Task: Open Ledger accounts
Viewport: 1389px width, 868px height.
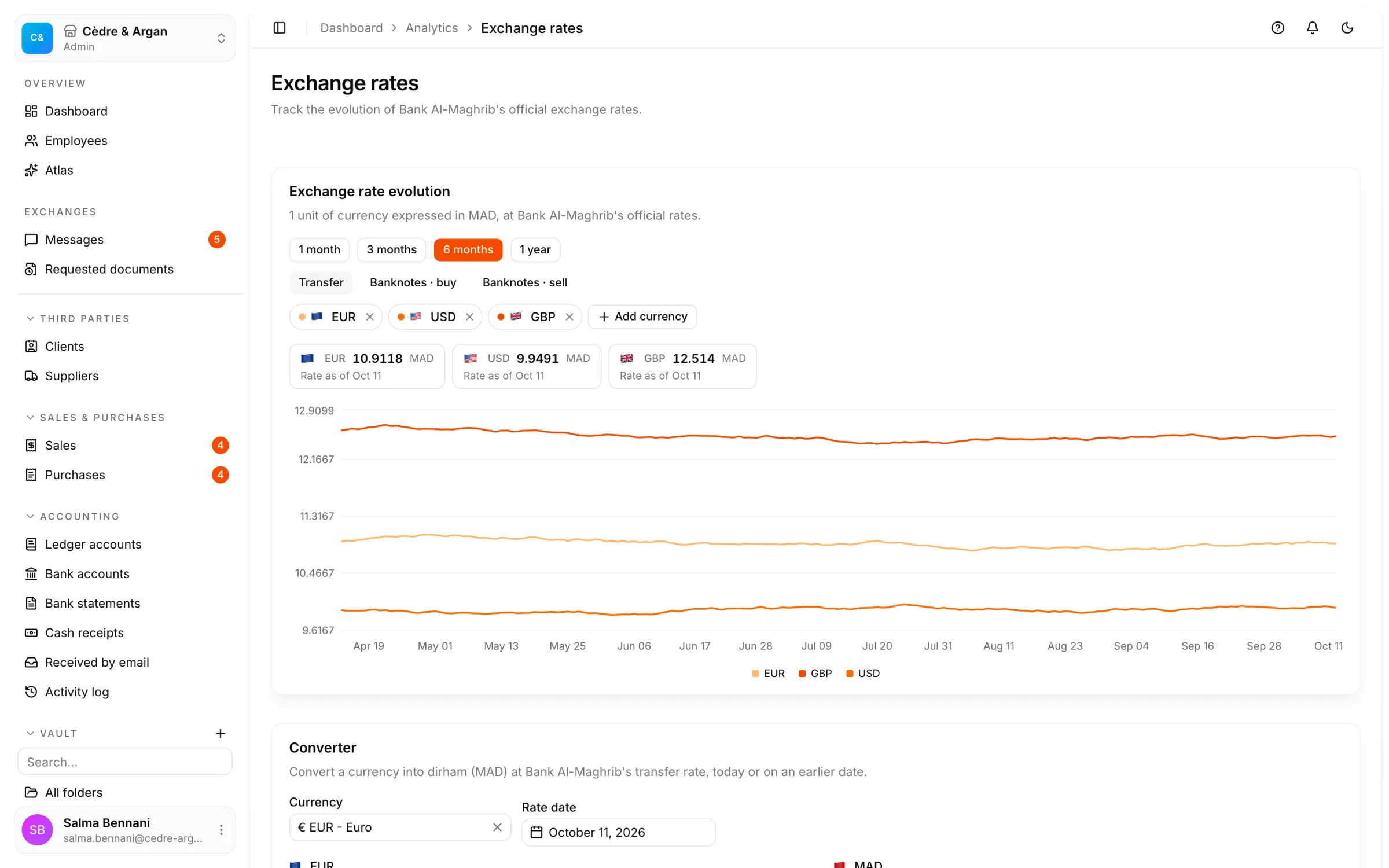Action: click(x=126, y=544)
